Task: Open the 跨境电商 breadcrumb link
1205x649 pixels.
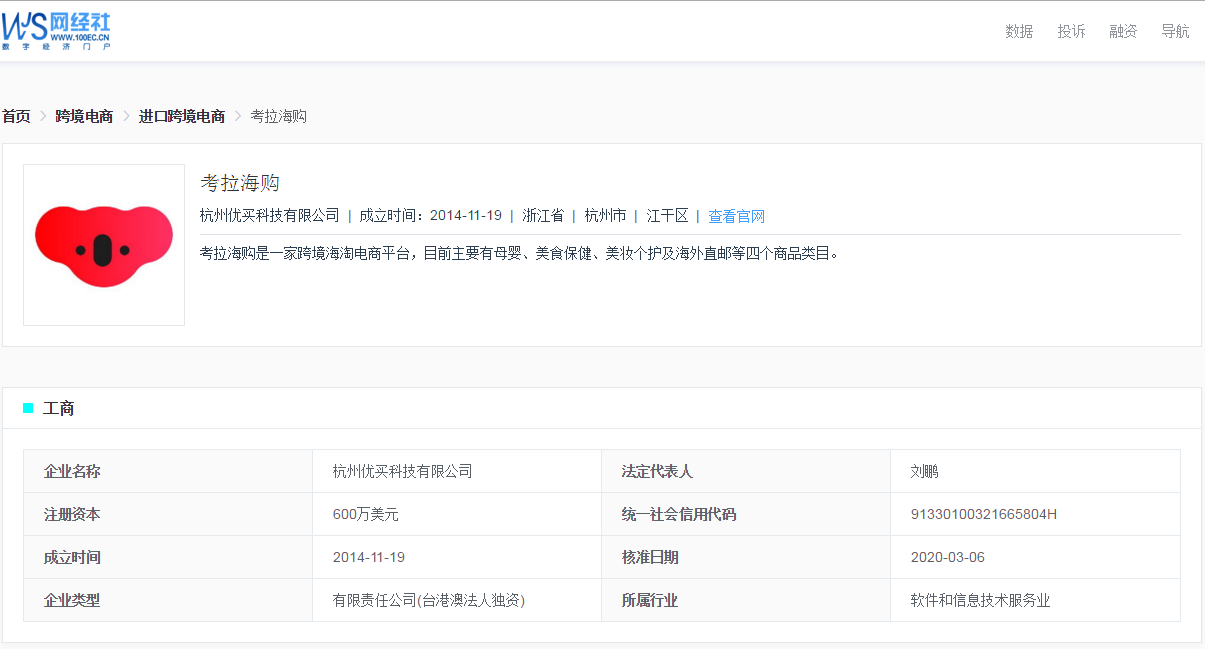Action: [84, 116]
